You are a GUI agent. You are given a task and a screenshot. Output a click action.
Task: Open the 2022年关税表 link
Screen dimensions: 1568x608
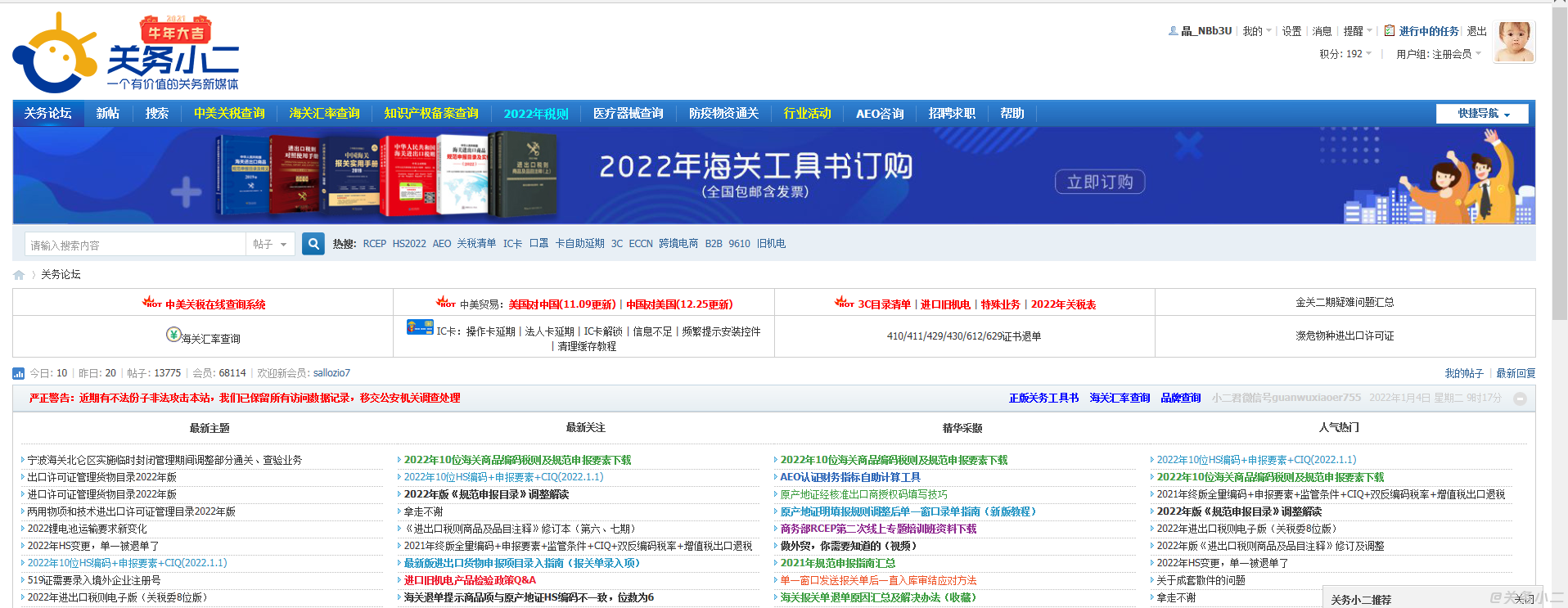(x=1063, y=304)
